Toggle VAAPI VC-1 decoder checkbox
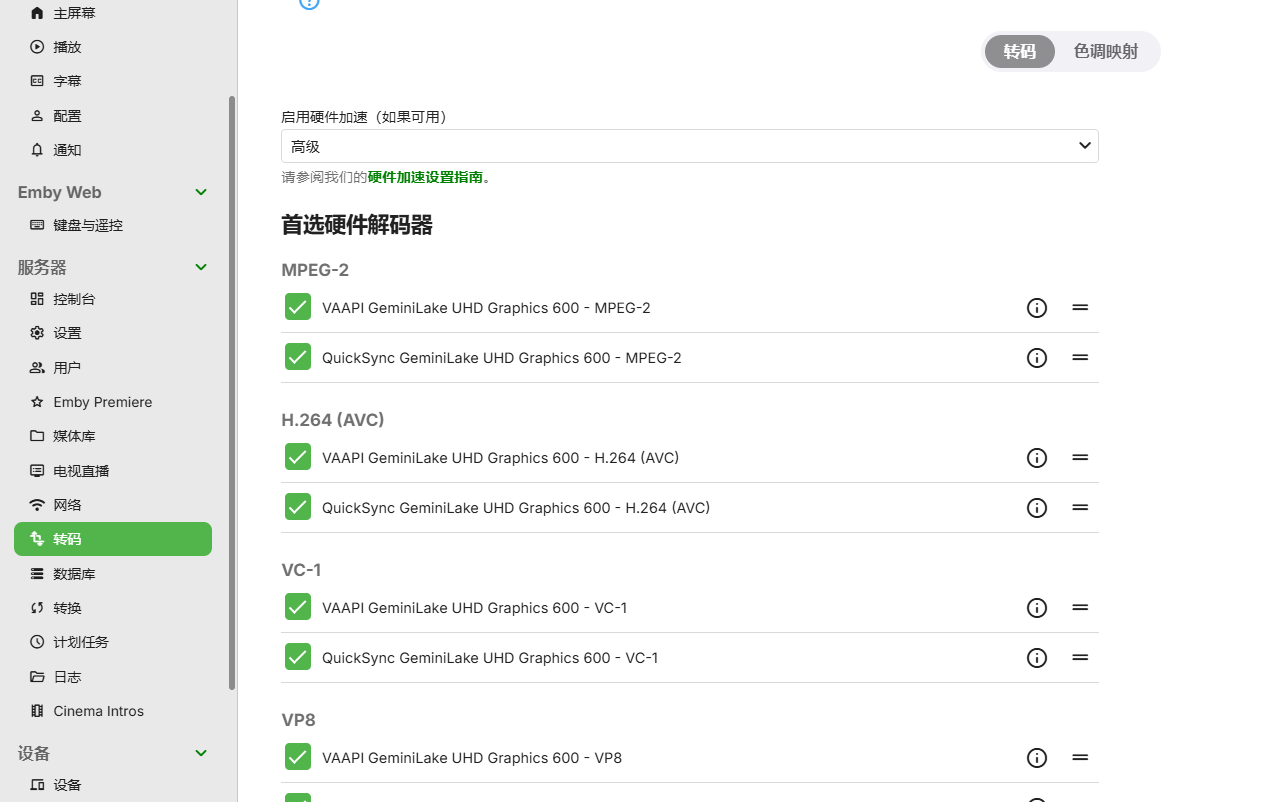Viewport: 1285px width, 802px height. 298,607
